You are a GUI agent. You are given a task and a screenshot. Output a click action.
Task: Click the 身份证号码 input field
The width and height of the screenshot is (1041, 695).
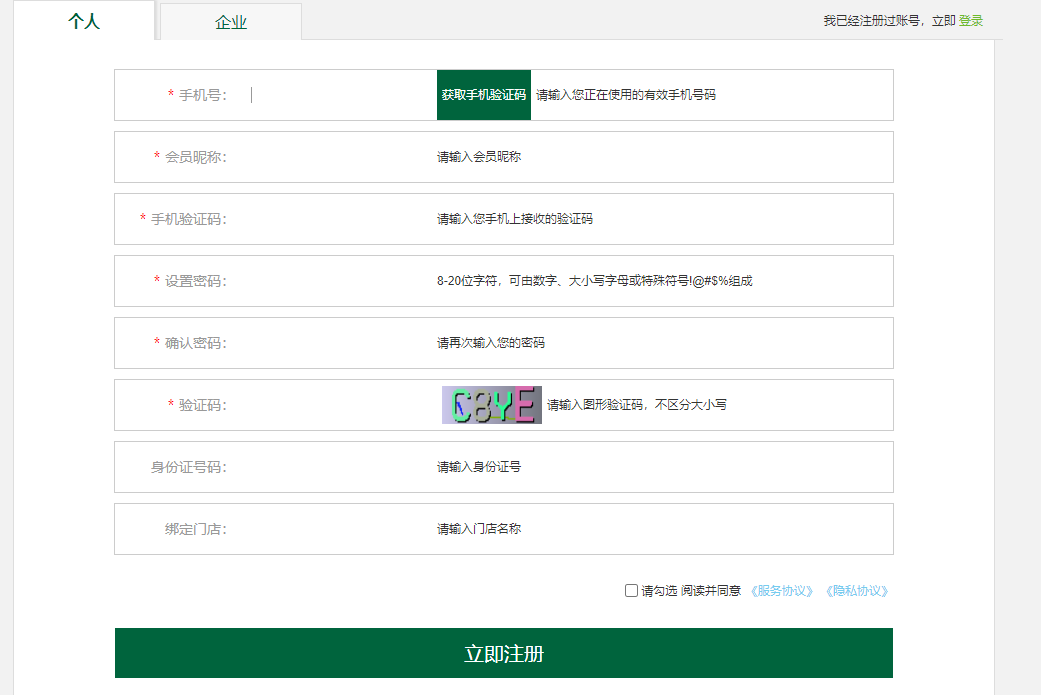(x=330, y=467)
